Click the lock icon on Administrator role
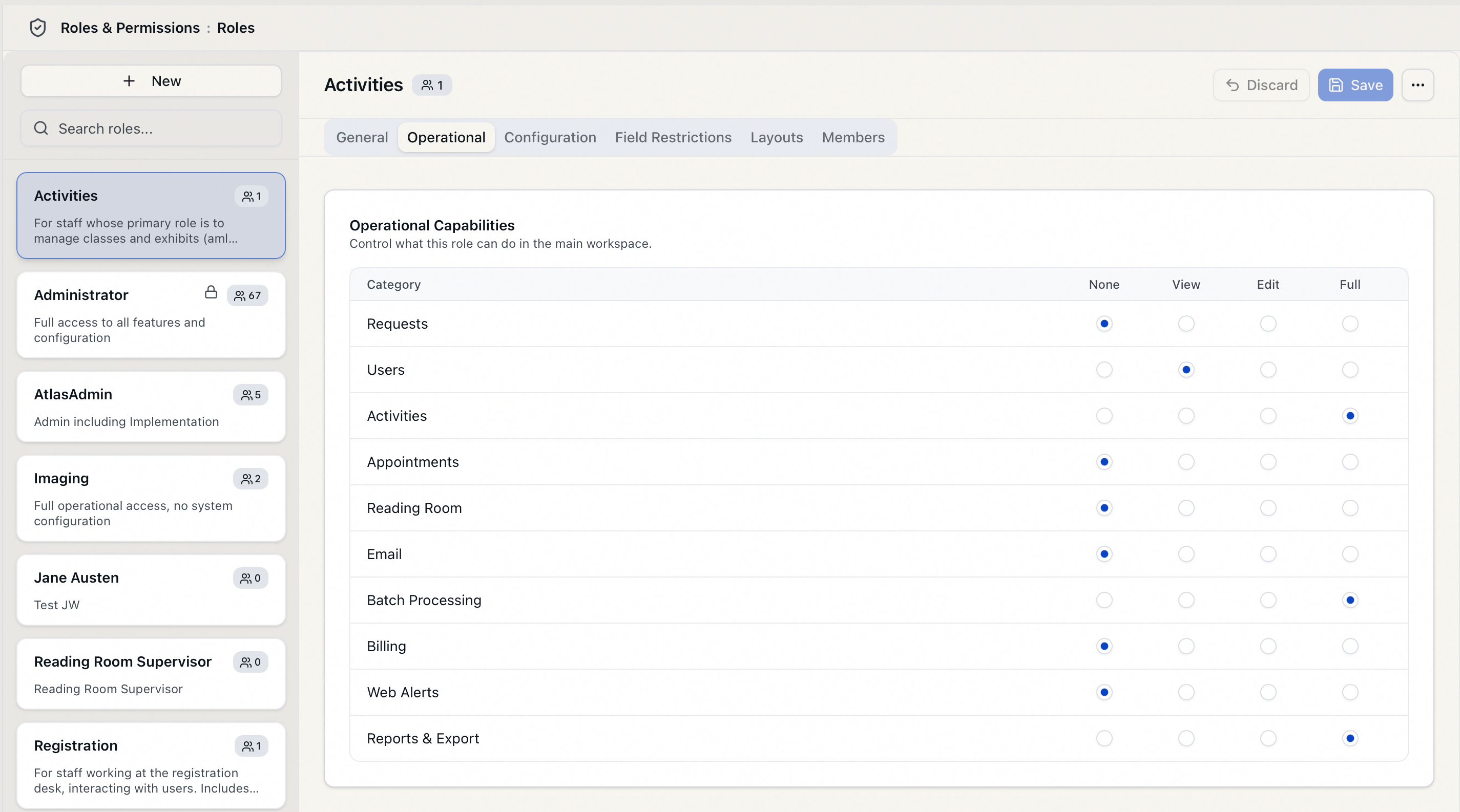This screenshot has height=812, width=1460. [211, 293]
